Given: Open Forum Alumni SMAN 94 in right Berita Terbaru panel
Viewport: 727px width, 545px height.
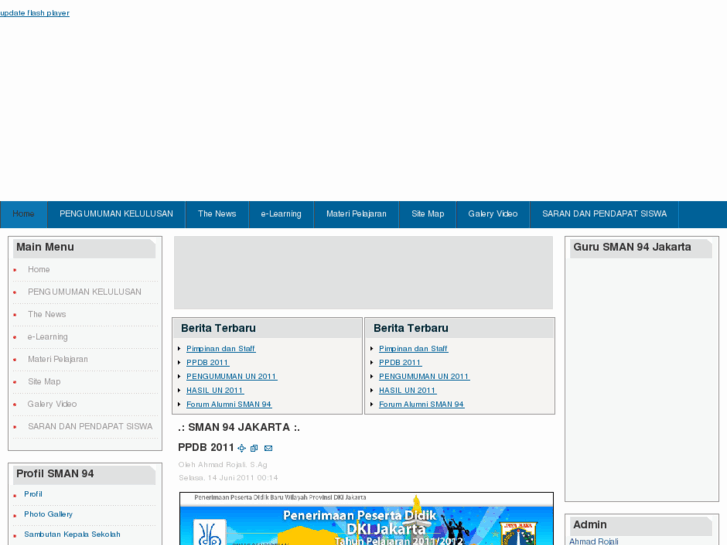Looking at the screenshot, I should pos(421,404).
